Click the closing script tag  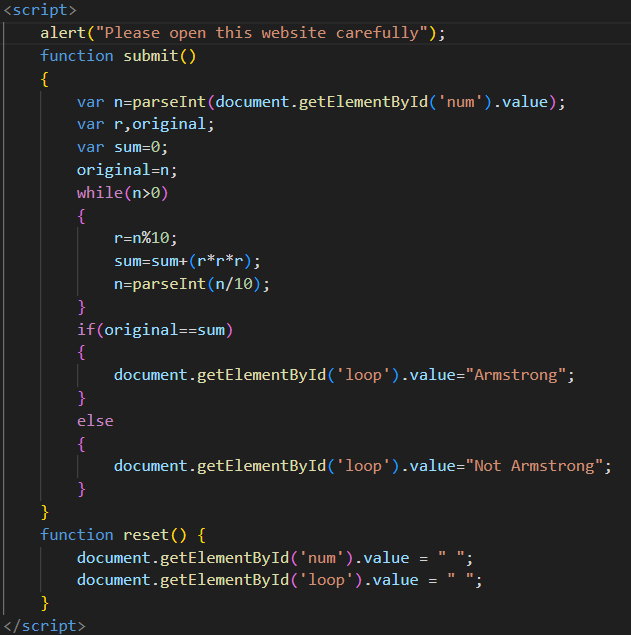click(44, 625)
